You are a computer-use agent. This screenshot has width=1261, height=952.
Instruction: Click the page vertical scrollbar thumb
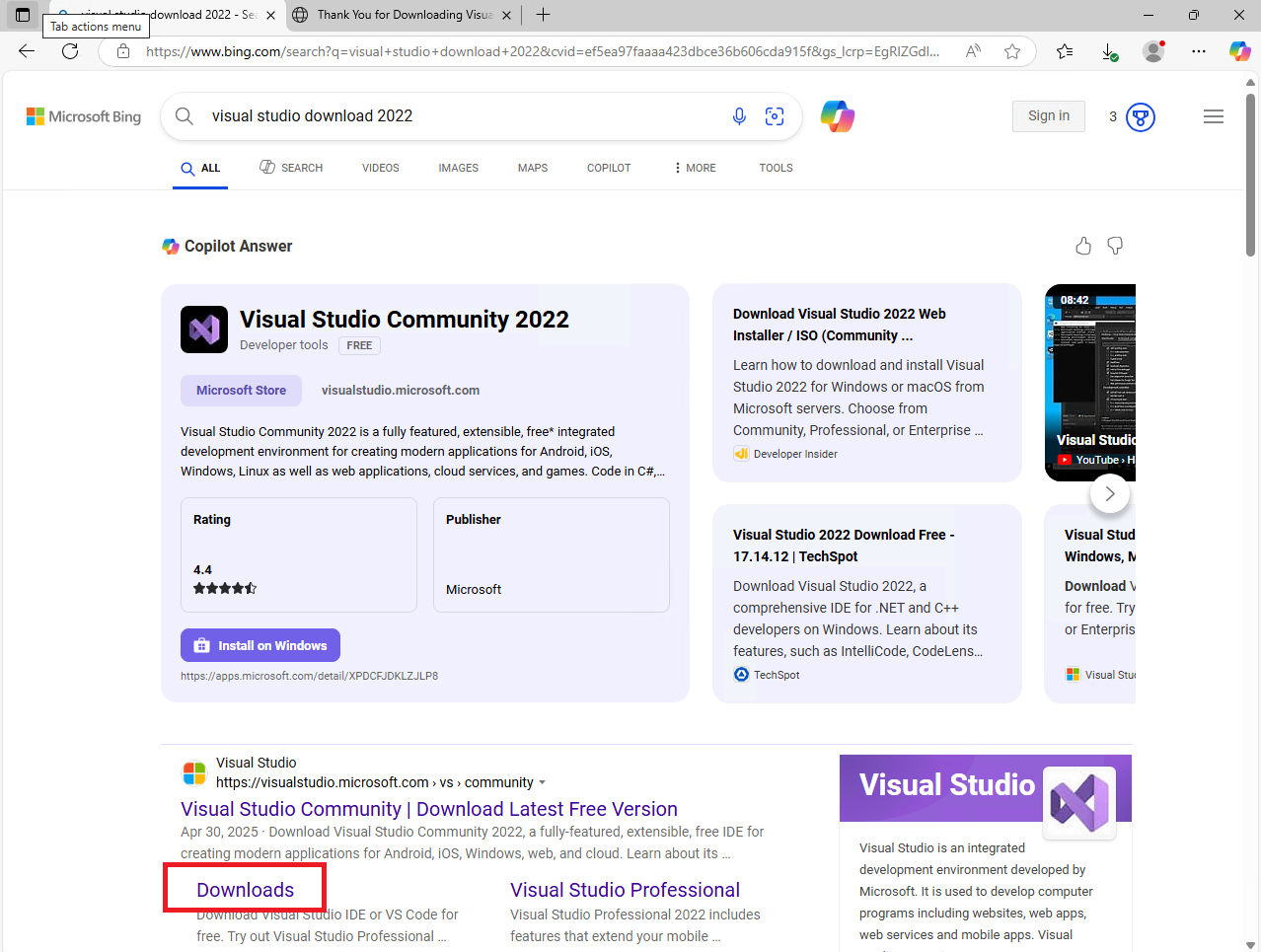click(1251, 175)
